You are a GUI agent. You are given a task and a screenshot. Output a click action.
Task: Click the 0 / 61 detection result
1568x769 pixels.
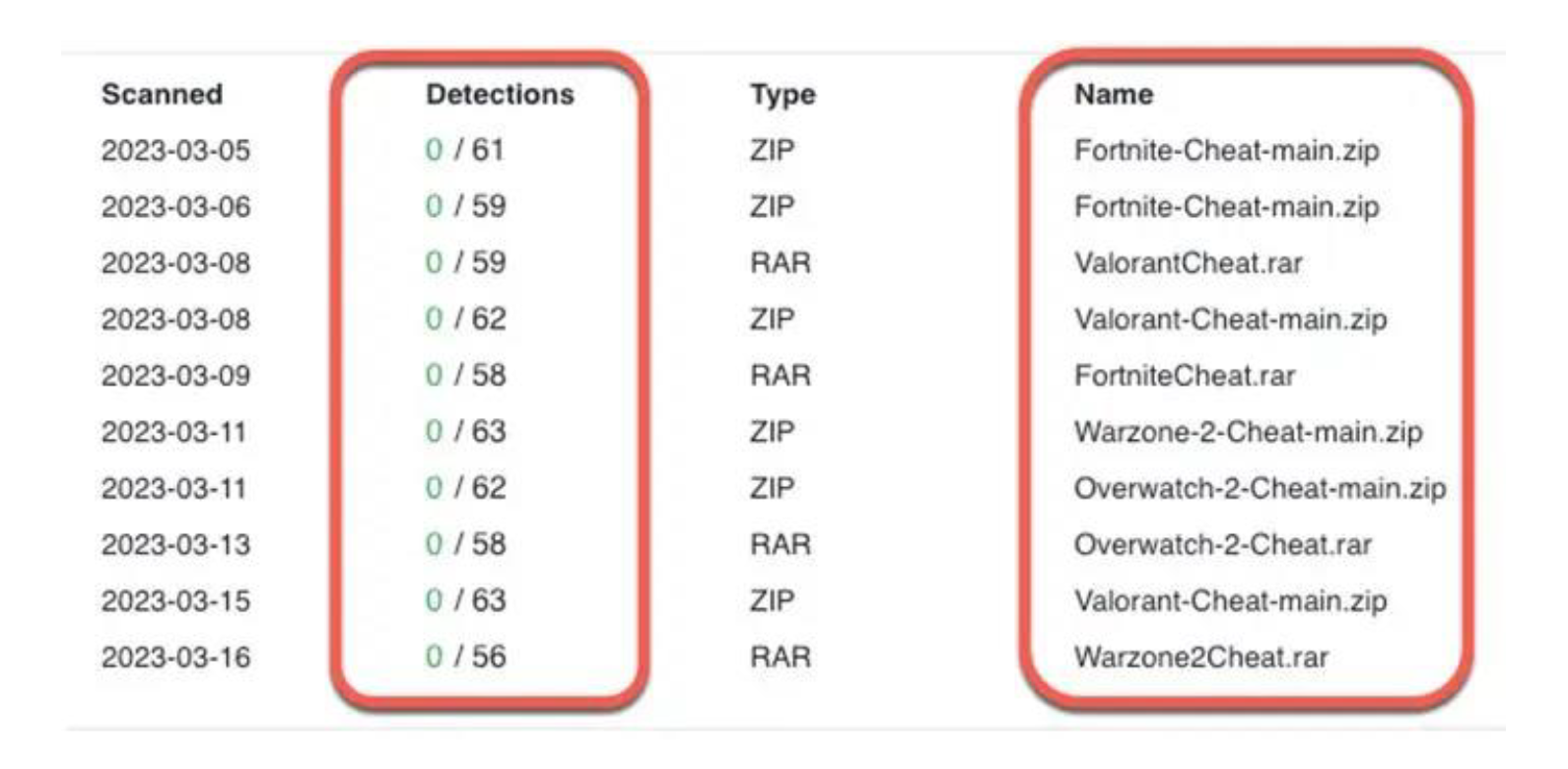pyautogui.click(x=464, y=150)
